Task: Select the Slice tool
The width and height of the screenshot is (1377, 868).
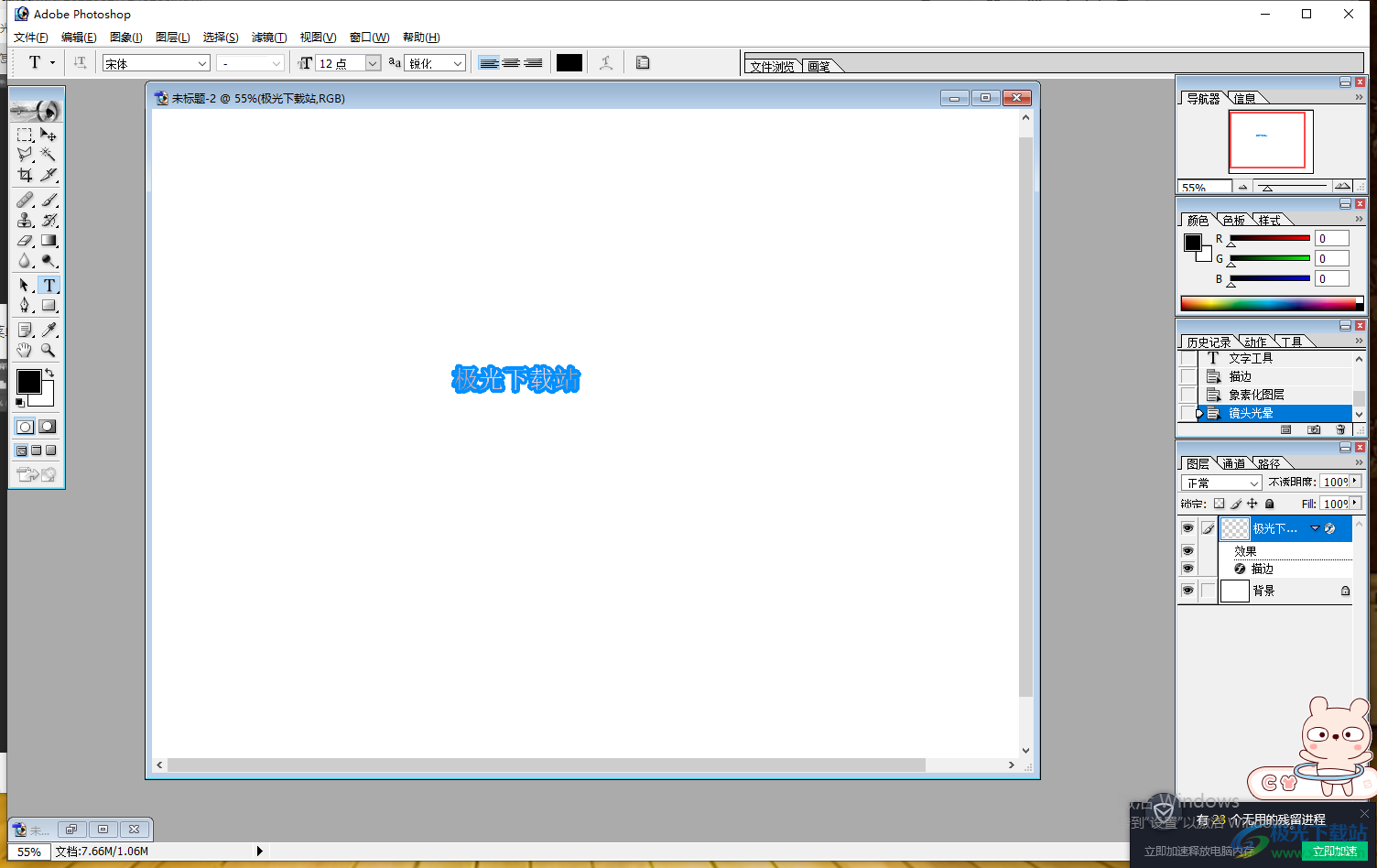Action: 49,175
